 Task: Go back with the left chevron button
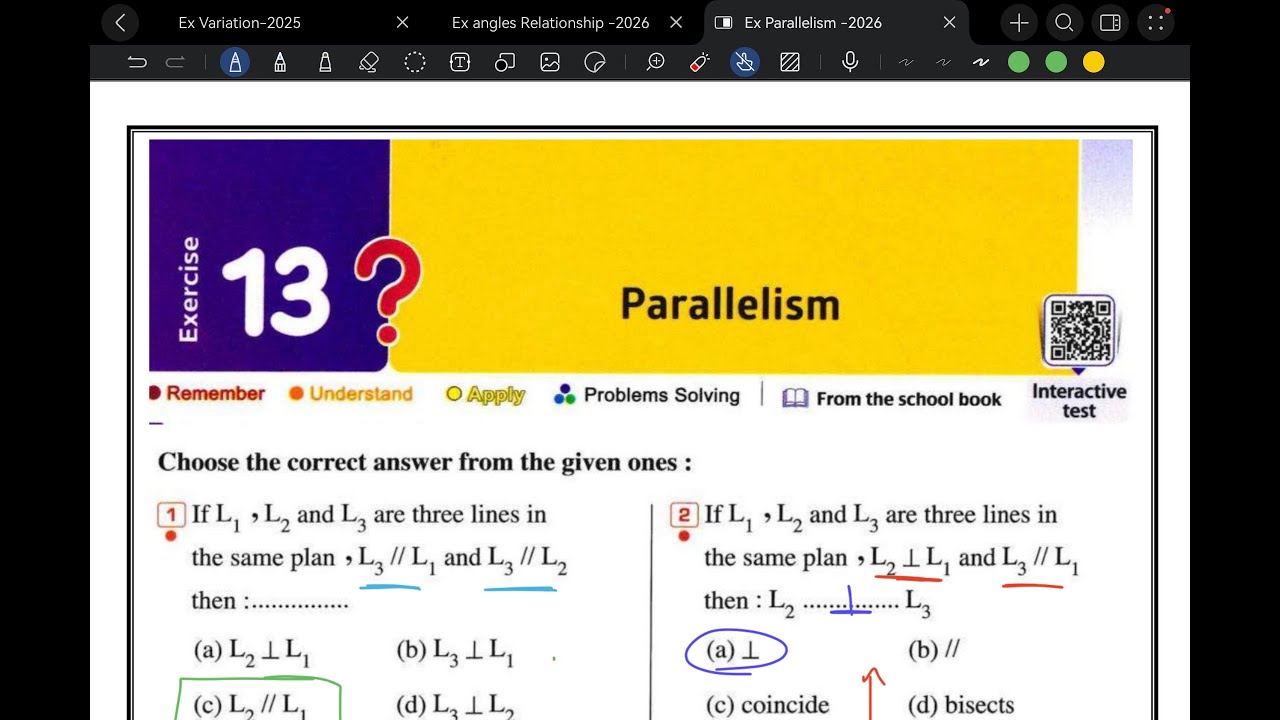click(x=120, y=22)
